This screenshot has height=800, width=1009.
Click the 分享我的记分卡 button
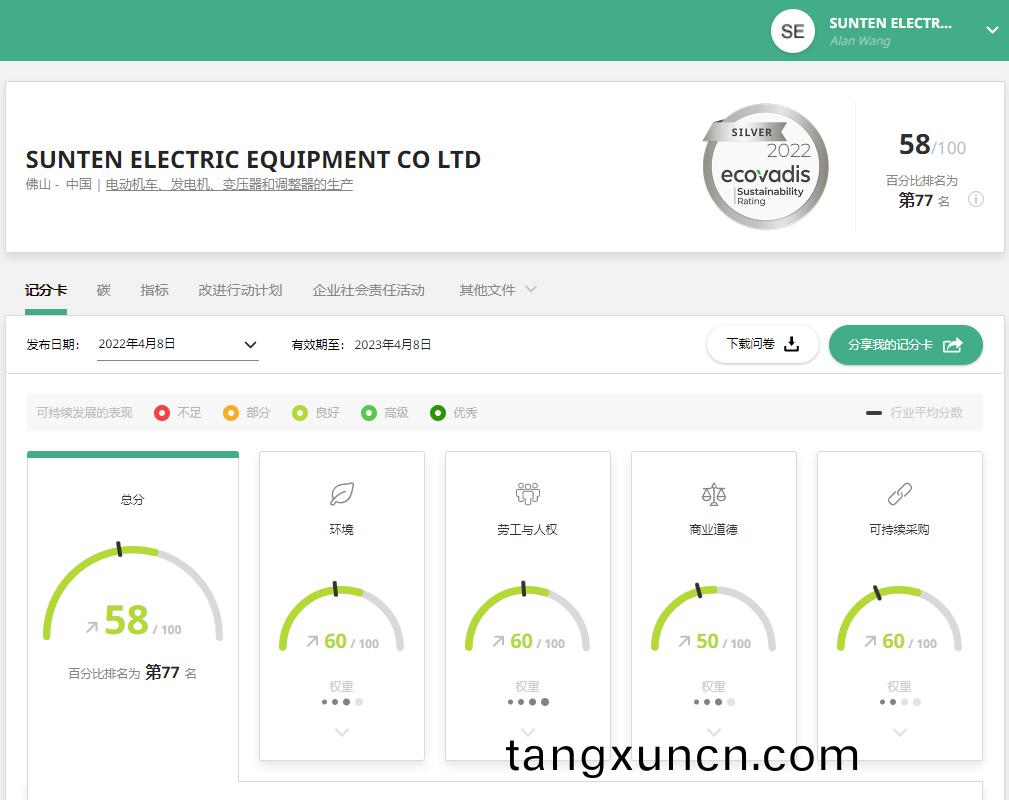905,345
